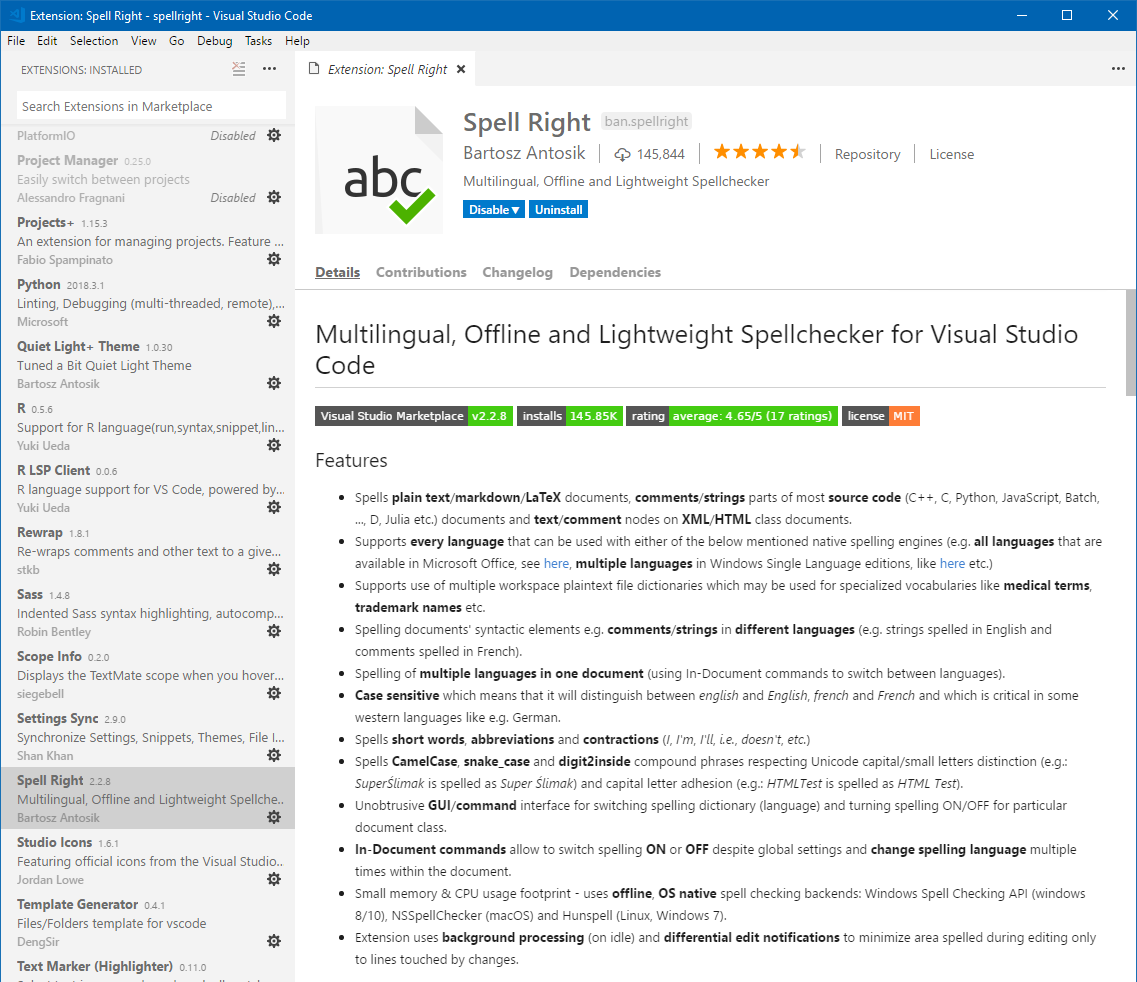
Task: Open the View menu
Action: click(x=143, y=41)
